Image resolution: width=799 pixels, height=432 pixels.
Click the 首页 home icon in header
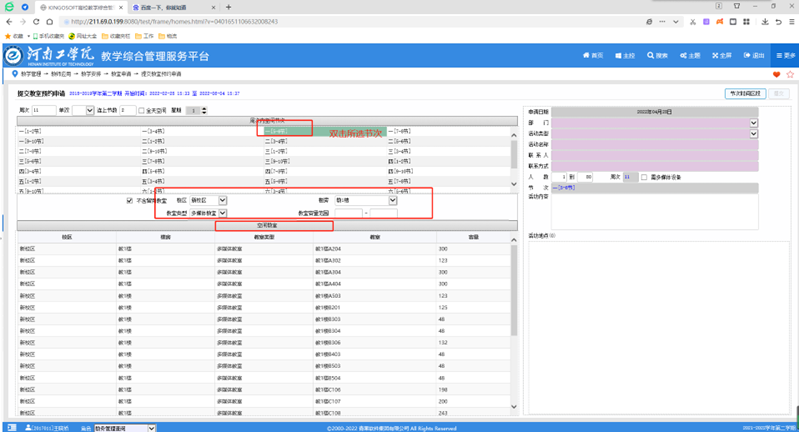593,56
